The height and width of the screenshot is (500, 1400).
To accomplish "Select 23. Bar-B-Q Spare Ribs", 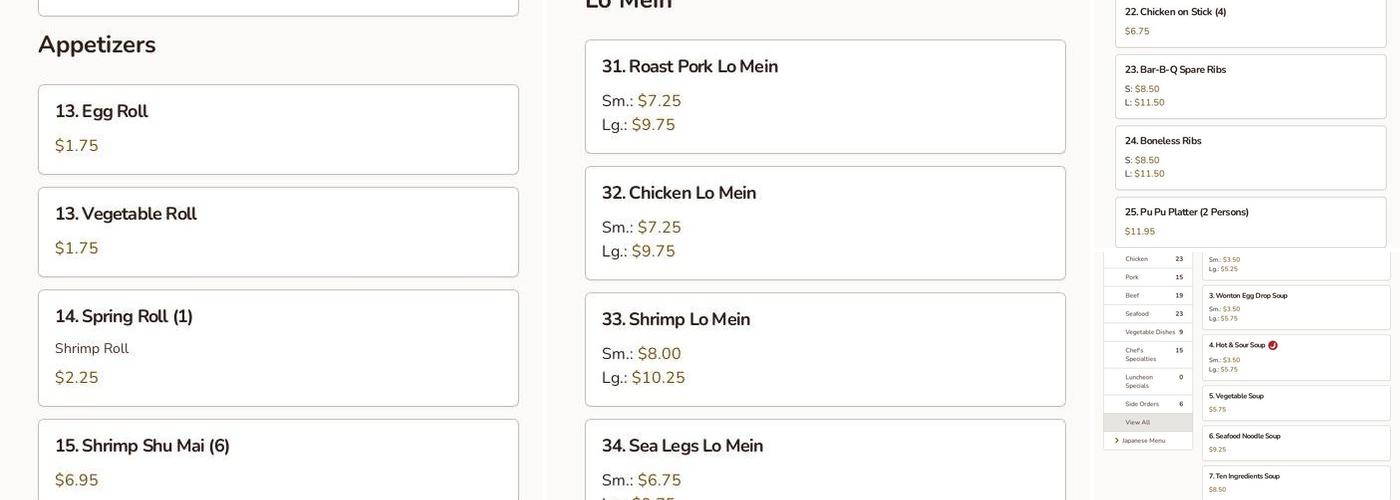I will [x=1250, y=86].
